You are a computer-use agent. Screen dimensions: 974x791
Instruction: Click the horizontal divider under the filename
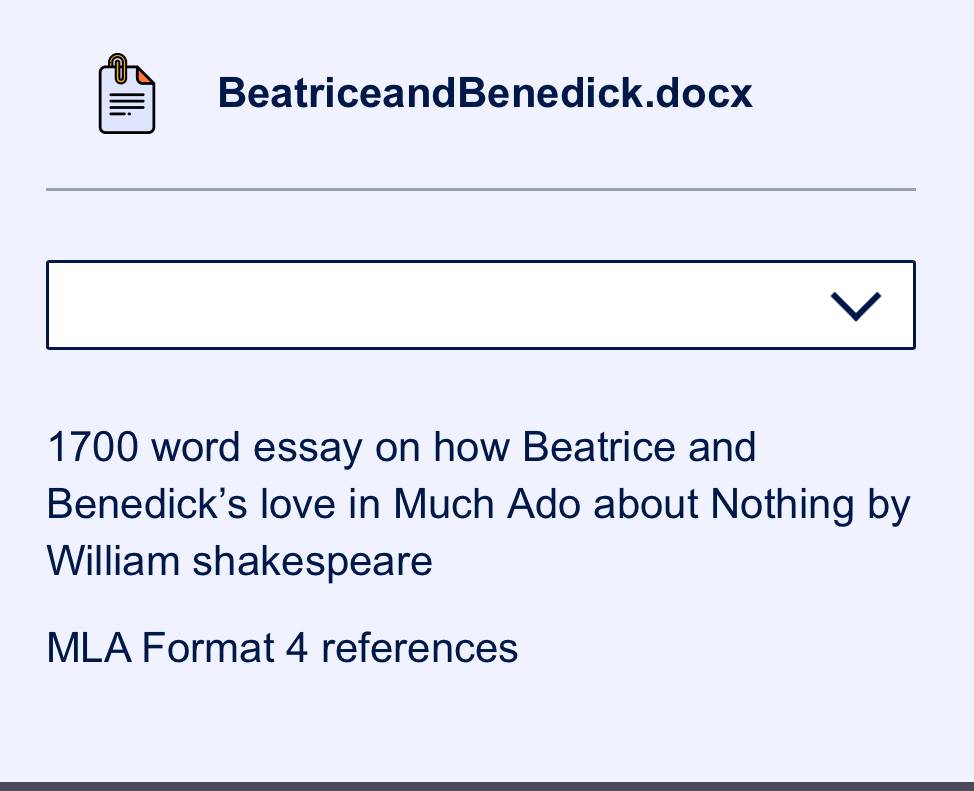(x=481, y=190)
